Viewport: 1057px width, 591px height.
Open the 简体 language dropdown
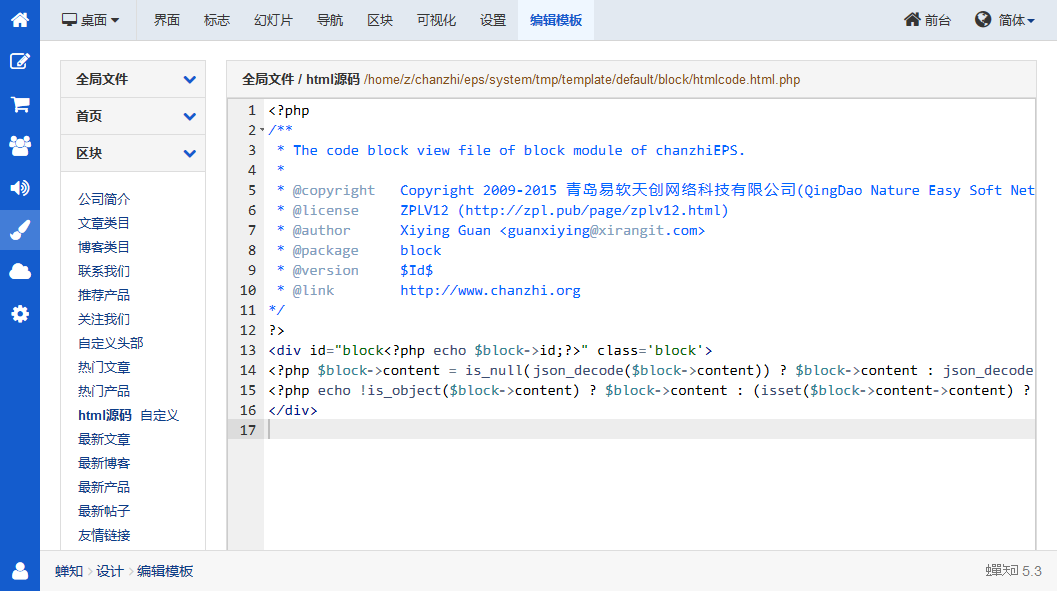pos(1005,20)
